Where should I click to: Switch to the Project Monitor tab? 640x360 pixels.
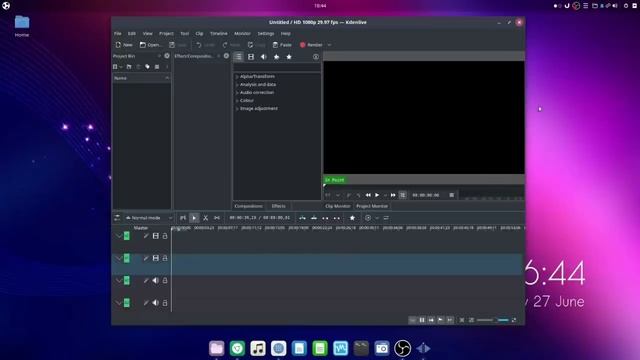(x=372, y=206)
